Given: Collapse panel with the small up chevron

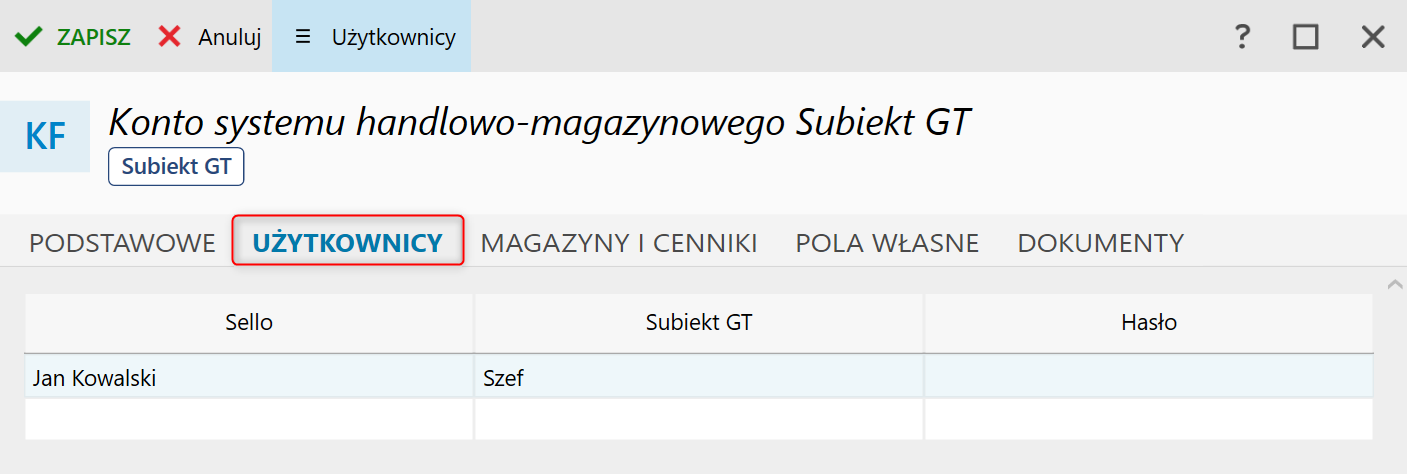Looking at the screenshot, I should click(1395, 286).
